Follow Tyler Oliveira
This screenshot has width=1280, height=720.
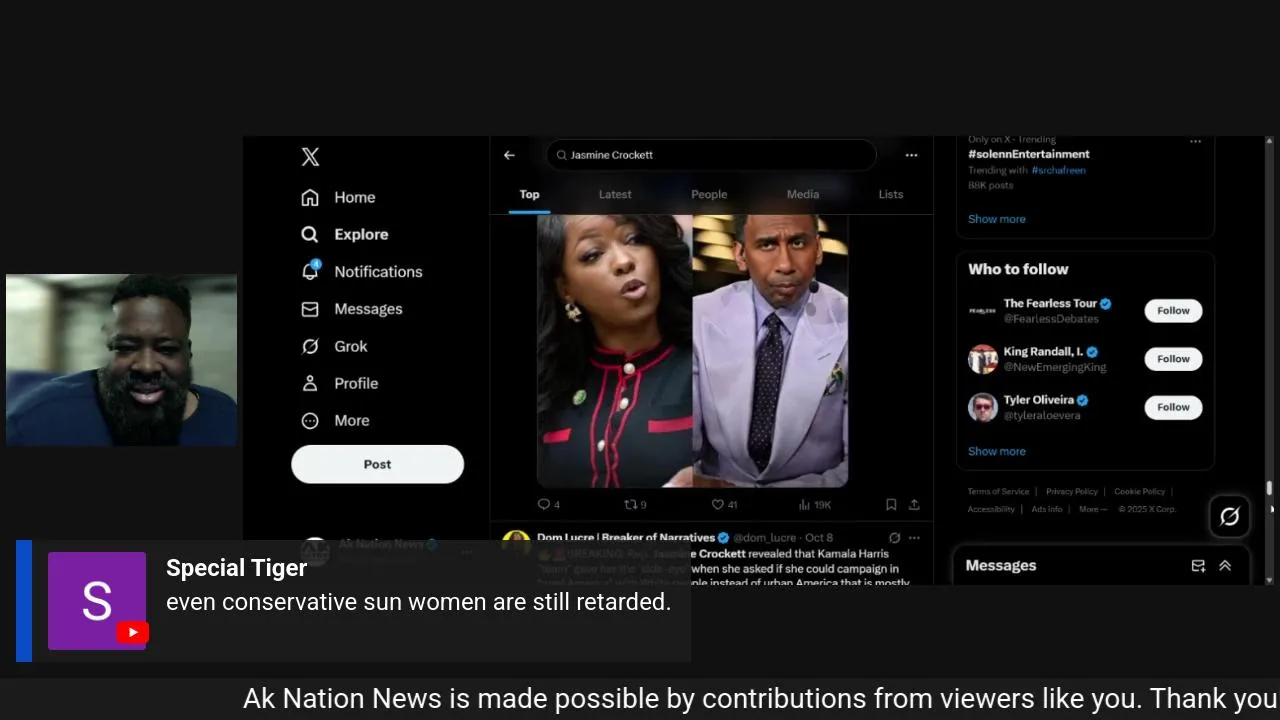(1173, 407)
